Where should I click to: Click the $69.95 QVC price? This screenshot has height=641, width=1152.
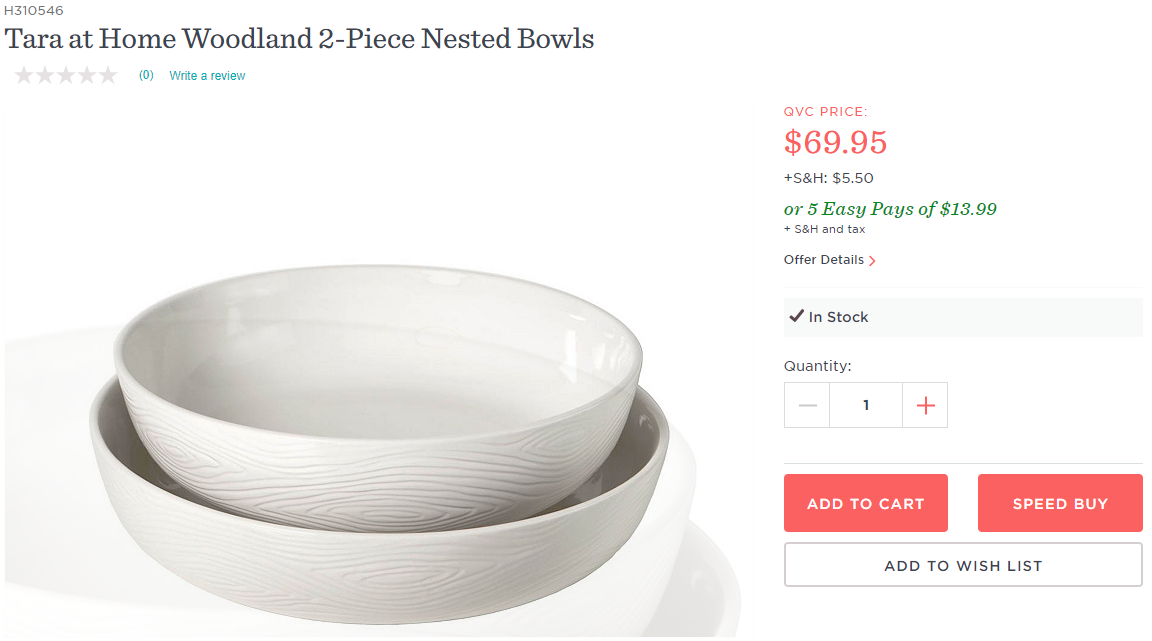(x=835, y=143)
